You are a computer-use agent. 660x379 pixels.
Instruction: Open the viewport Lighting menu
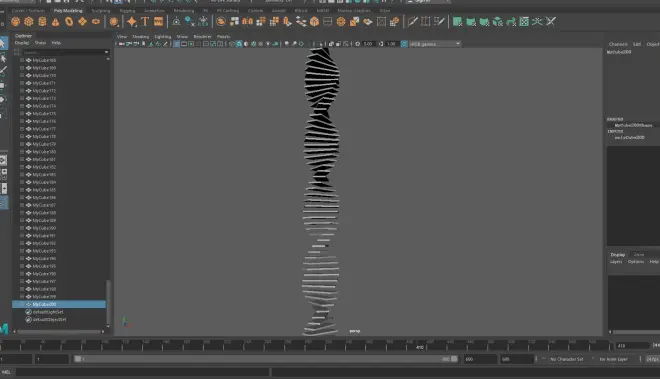pyautogui.click(x=162, y=37)
